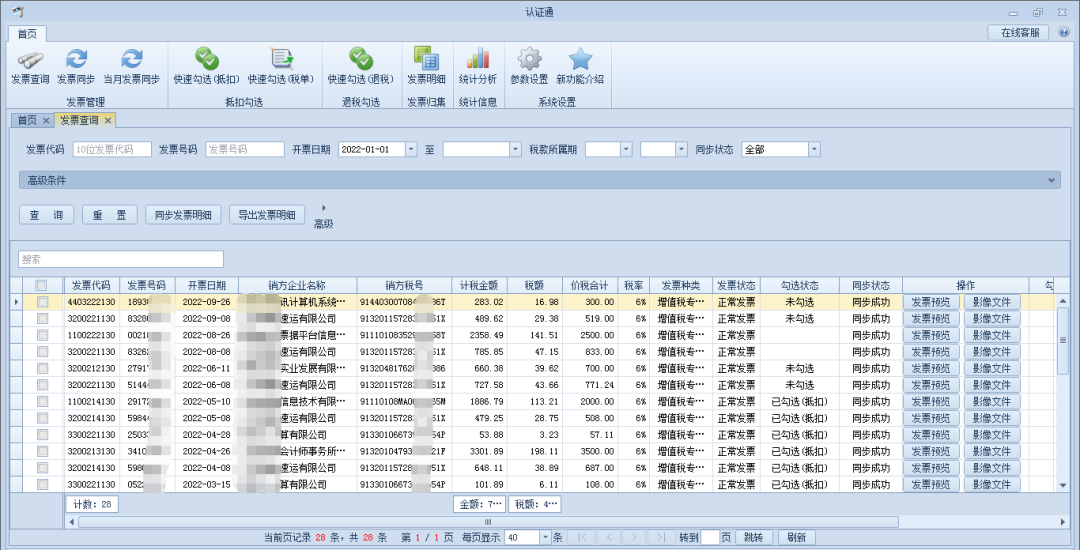This screenshot has height=550, width=1080.
Task: Click the 发票同步 ribbon icon
Action: 76,67
